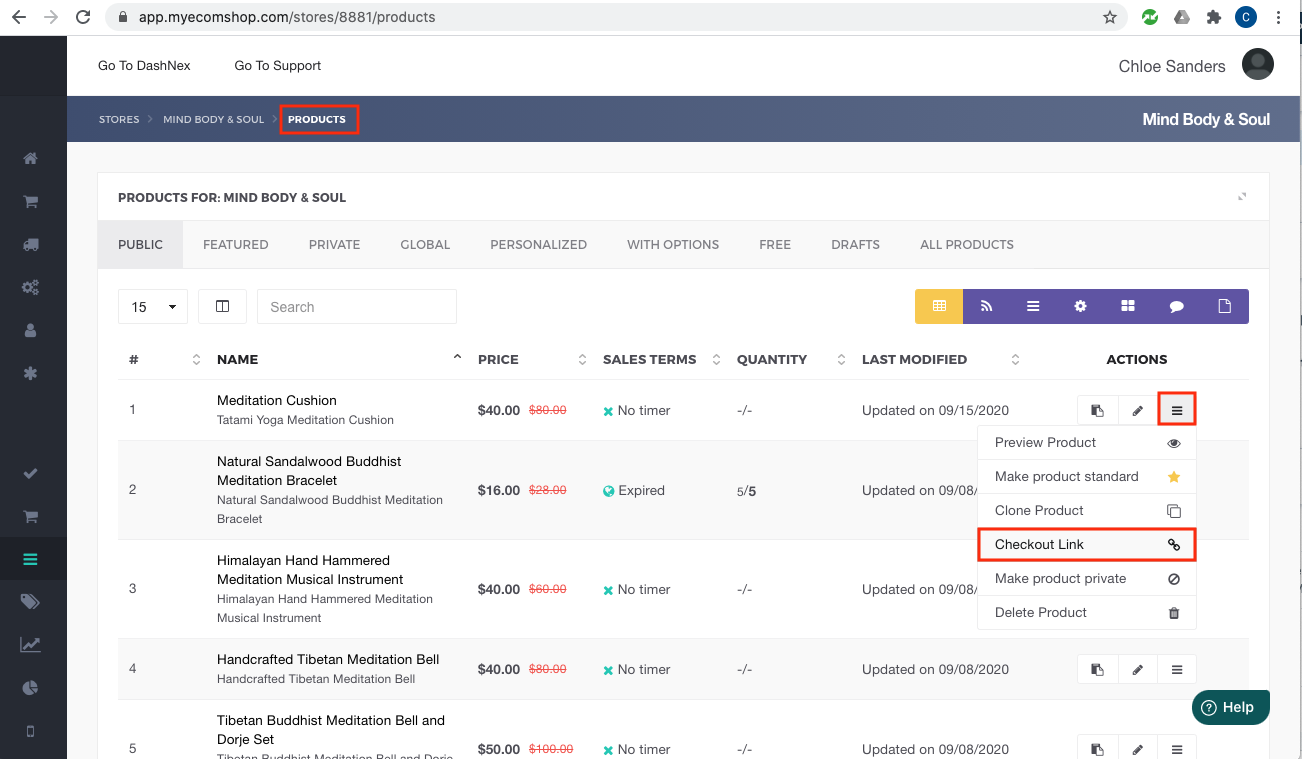Open the 15 rows per page dropdown

[x=153, y=307]
